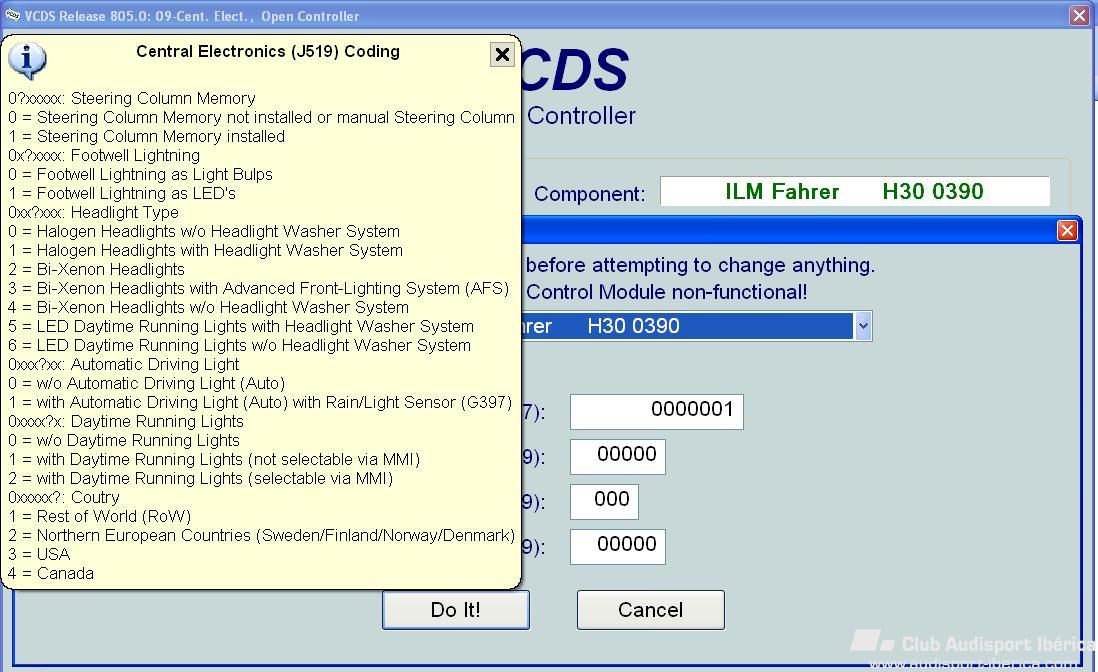Click 'before attempting to change anything.' text
This screenshot has height=672, width=1098.
point(700,265)
